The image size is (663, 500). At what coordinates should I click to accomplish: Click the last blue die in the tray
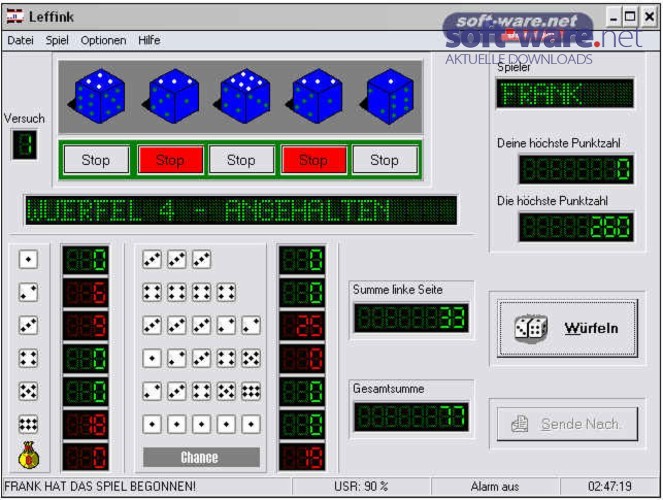388,96
